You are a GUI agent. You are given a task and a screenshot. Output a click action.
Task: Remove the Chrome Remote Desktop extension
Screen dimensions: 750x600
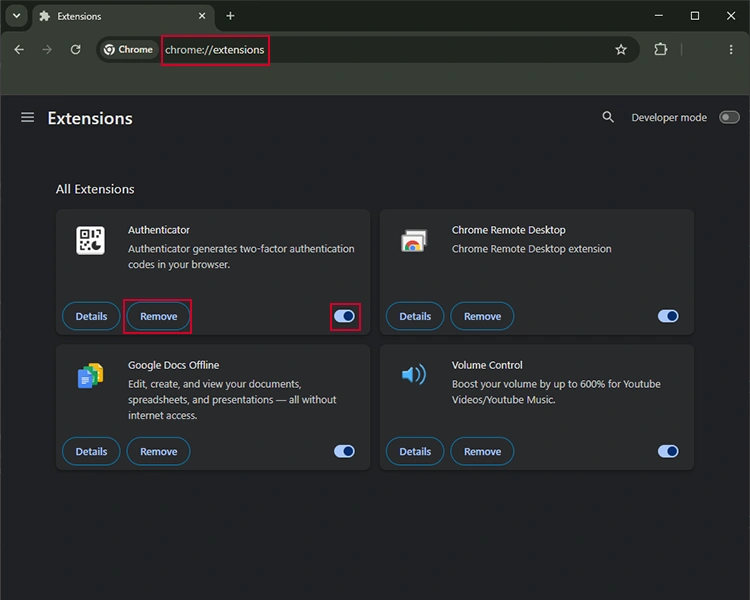[482, 316]
